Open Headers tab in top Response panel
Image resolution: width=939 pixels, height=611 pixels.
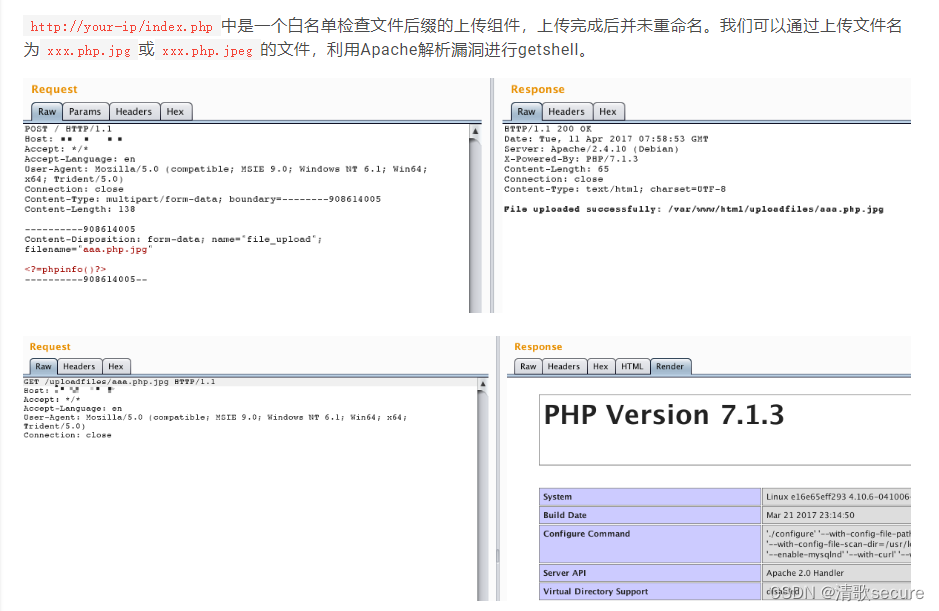(x=567, y=111)
